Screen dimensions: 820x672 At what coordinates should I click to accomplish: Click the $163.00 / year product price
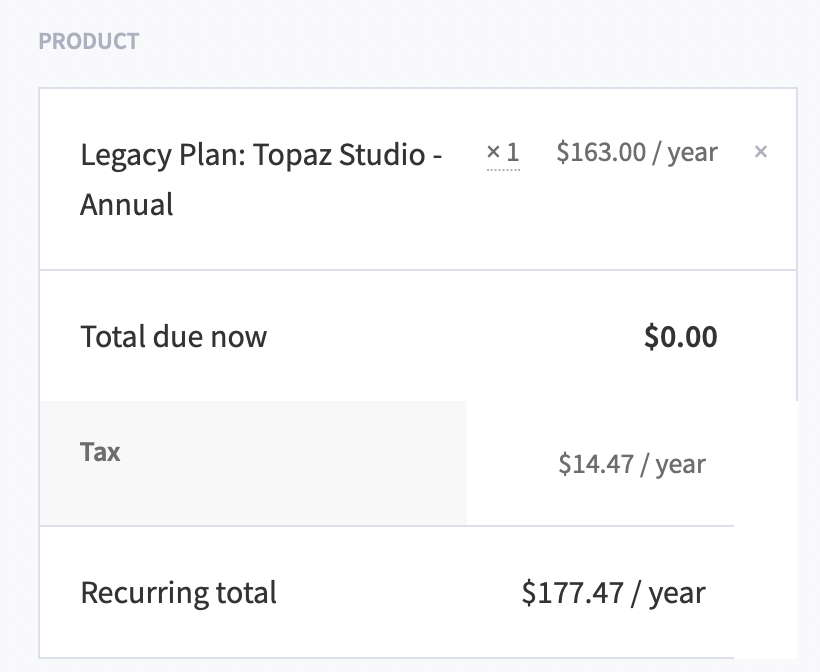637,152
